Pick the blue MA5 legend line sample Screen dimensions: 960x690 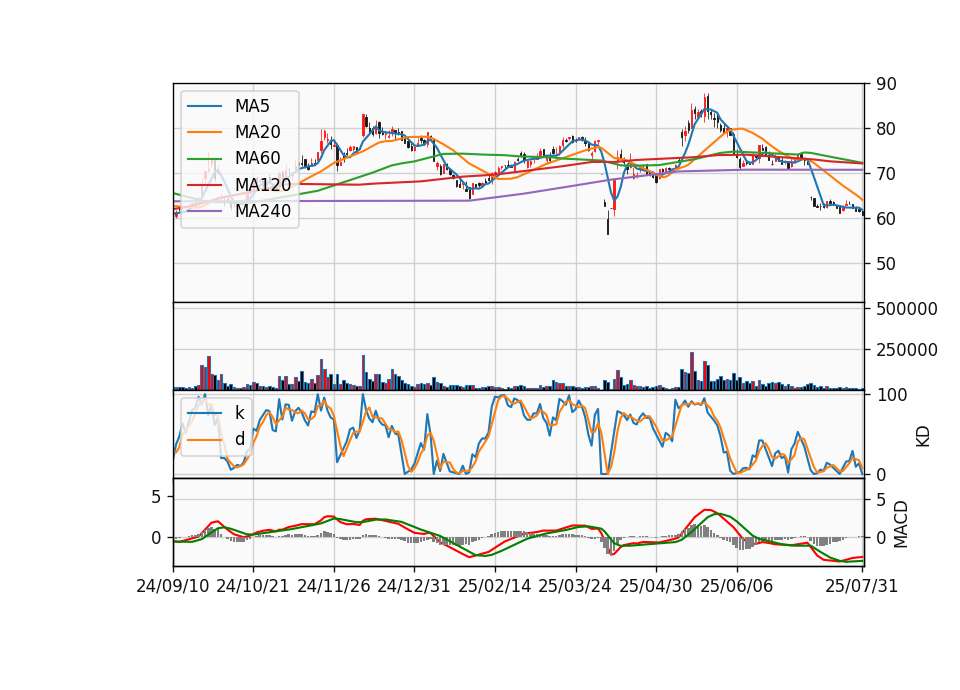click(x=204, y=106)
